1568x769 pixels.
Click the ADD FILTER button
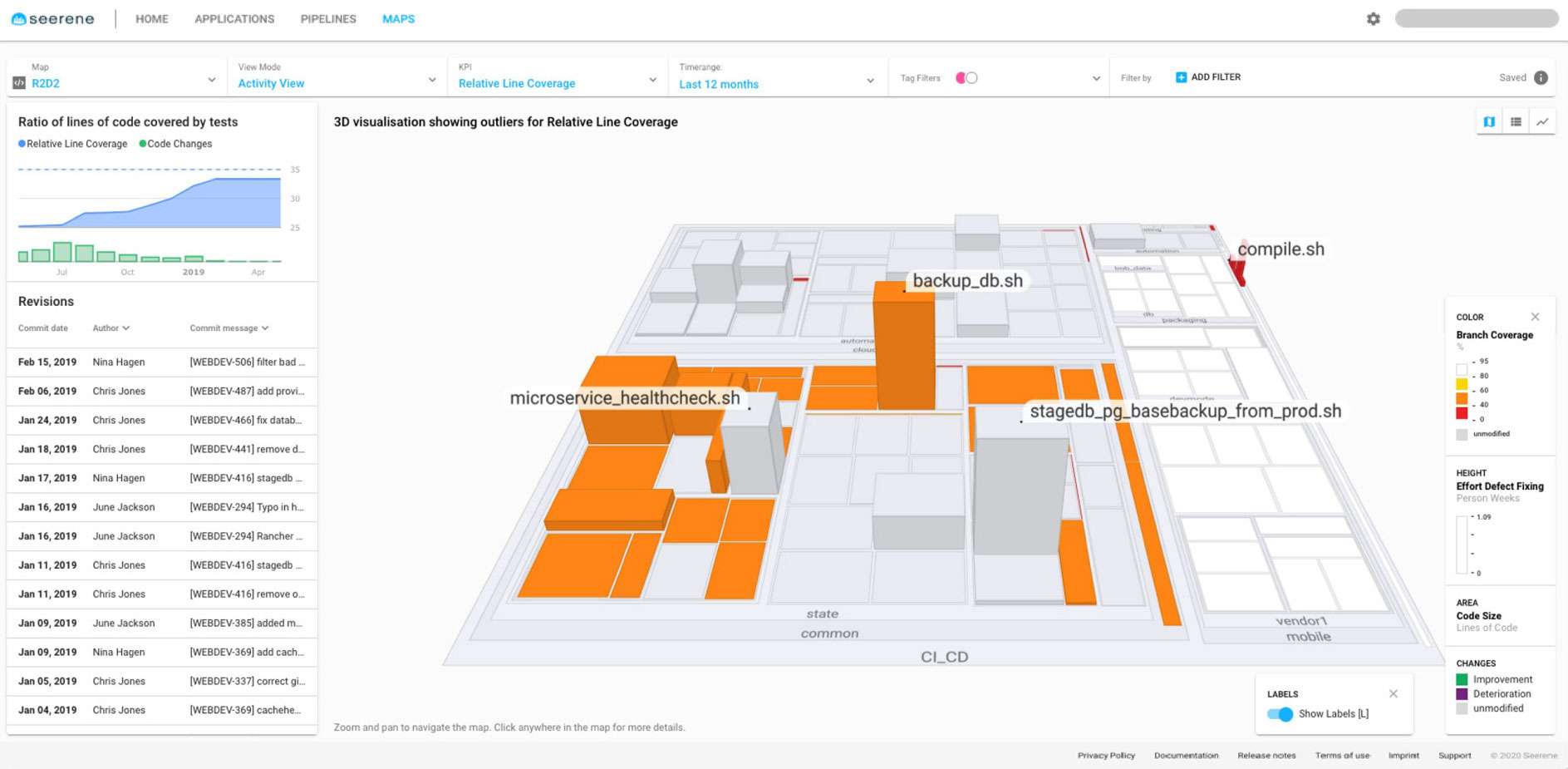point(1208,77)
